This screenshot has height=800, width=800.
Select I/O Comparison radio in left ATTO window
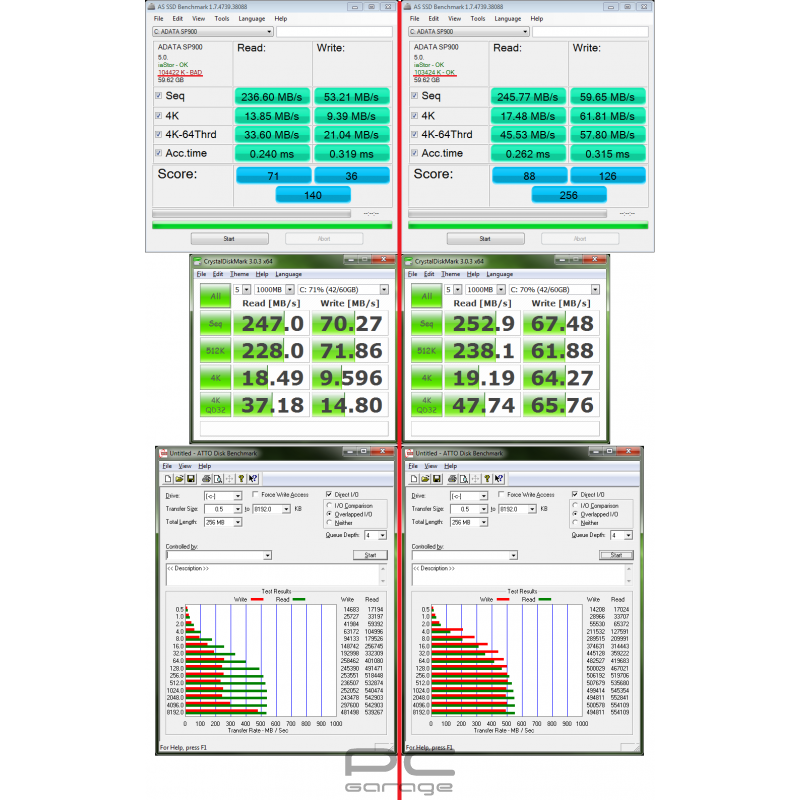[x=329, y=506]
